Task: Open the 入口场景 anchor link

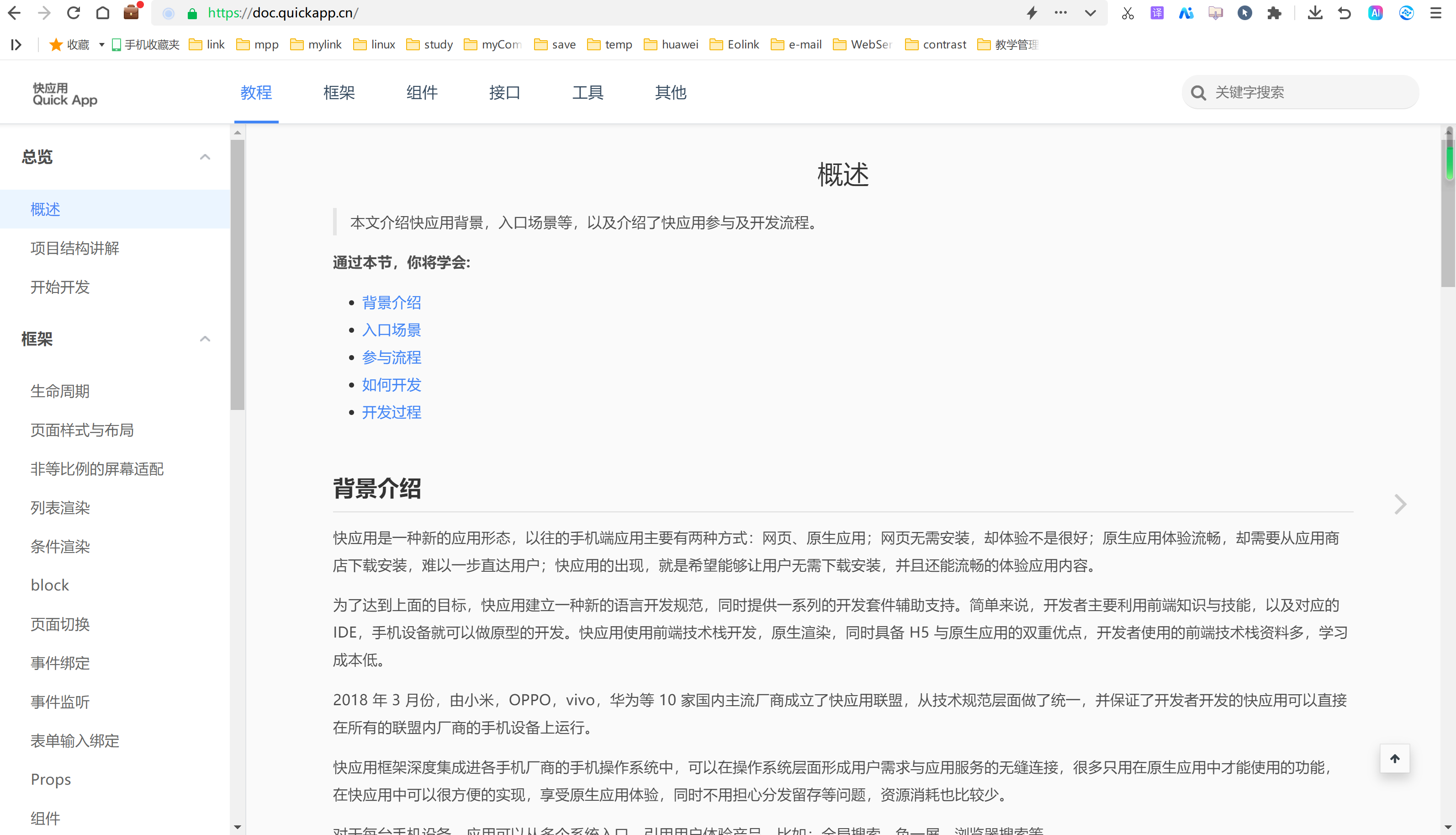Action: pyautogui.click(x=391, y=330)
